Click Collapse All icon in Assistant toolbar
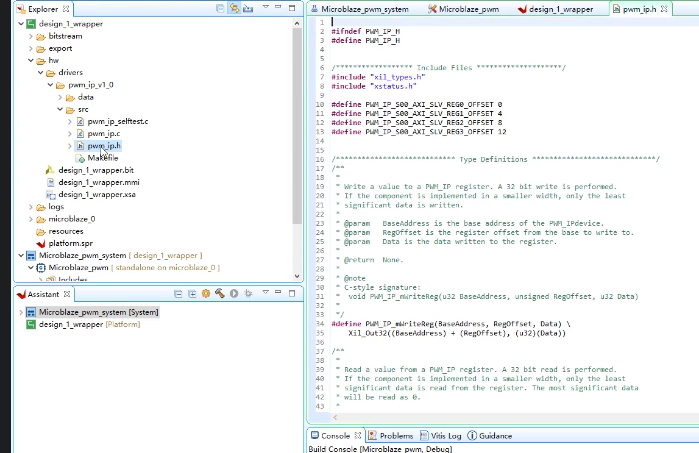The image size is (699, 453). tap(178, 294)
